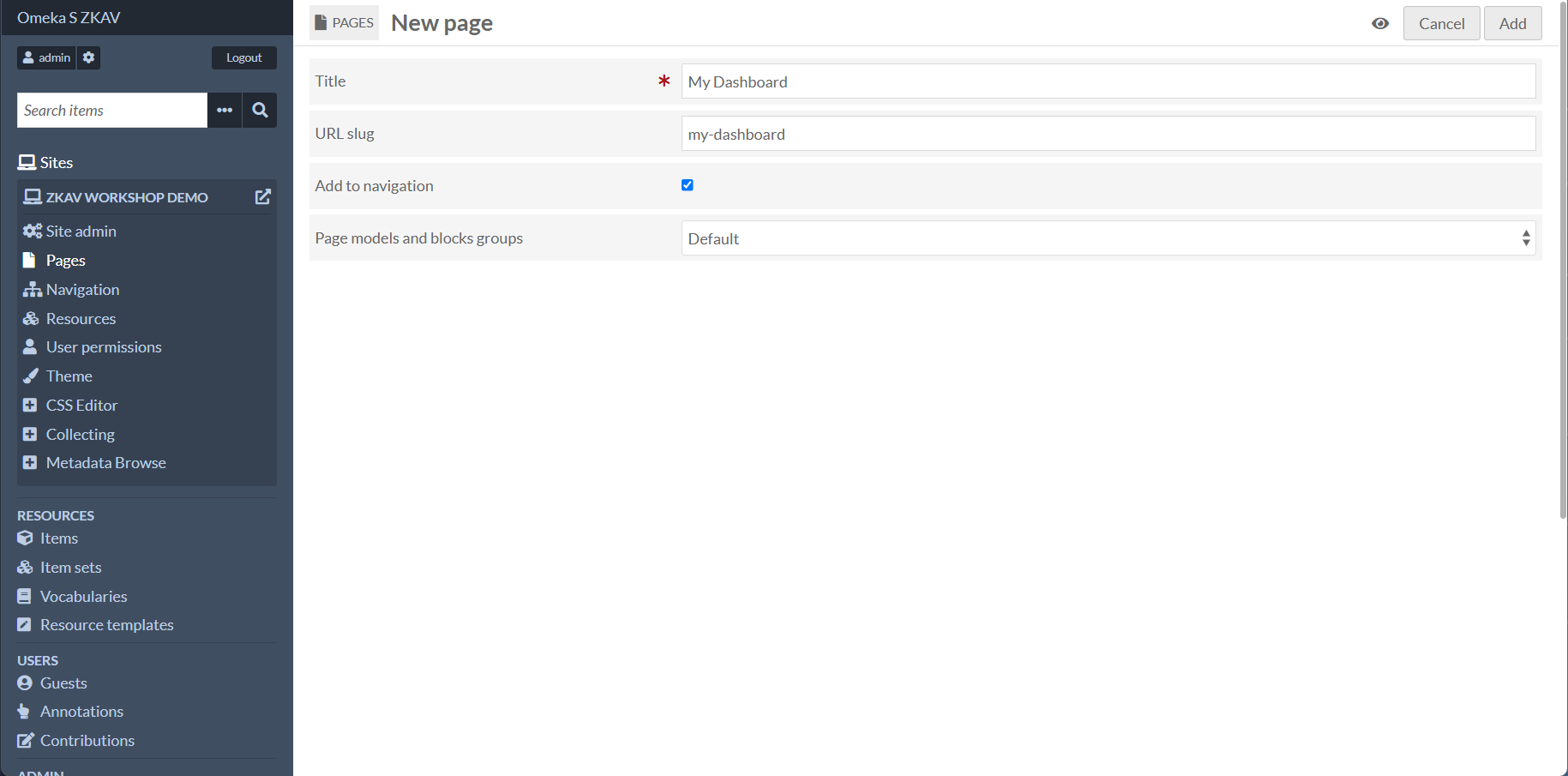Open user settings gear icon beside admin
This screenshot has width=1568, height=776.
tap(88, 57)
